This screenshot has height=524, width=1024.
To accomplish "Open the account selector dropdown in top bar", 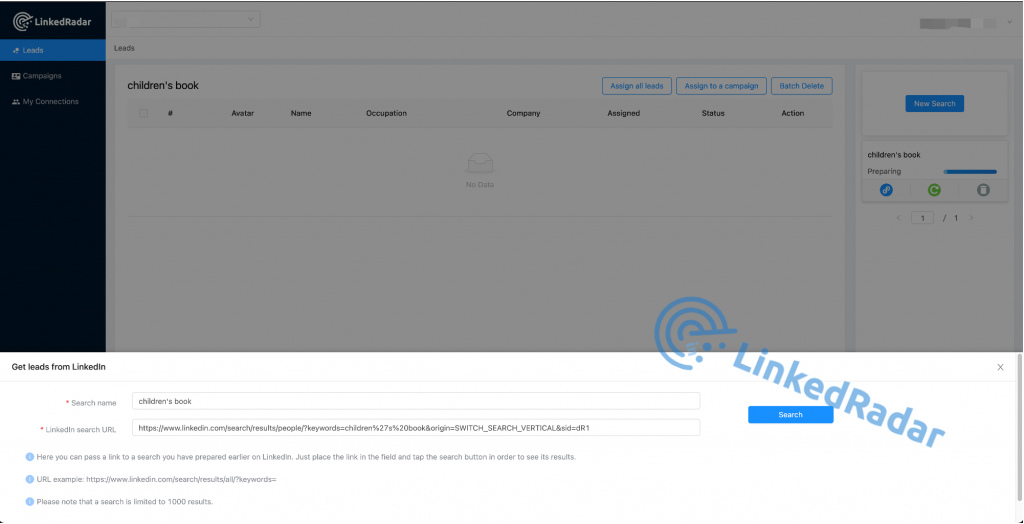I will (185, 18).
